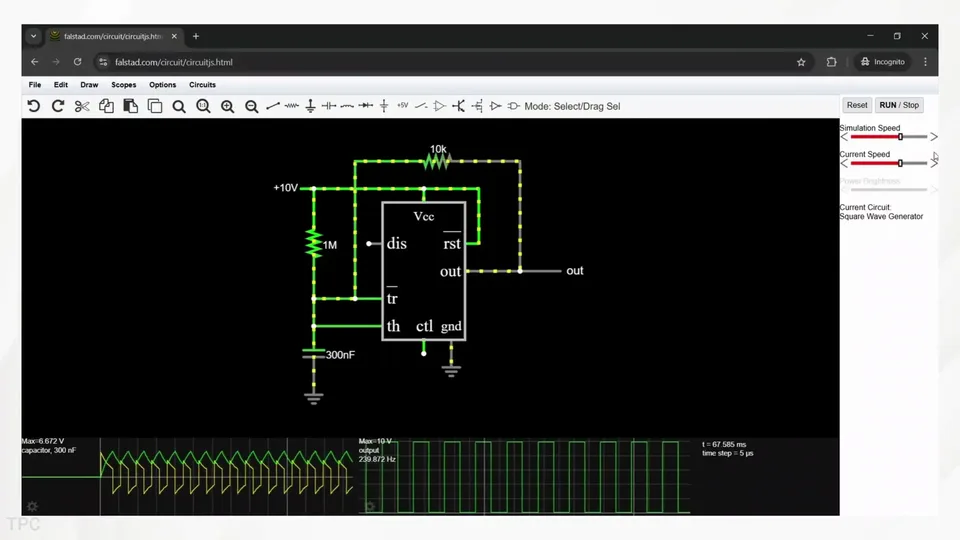
Task: Click the Duplicate icon
Action: click(155, 106)
